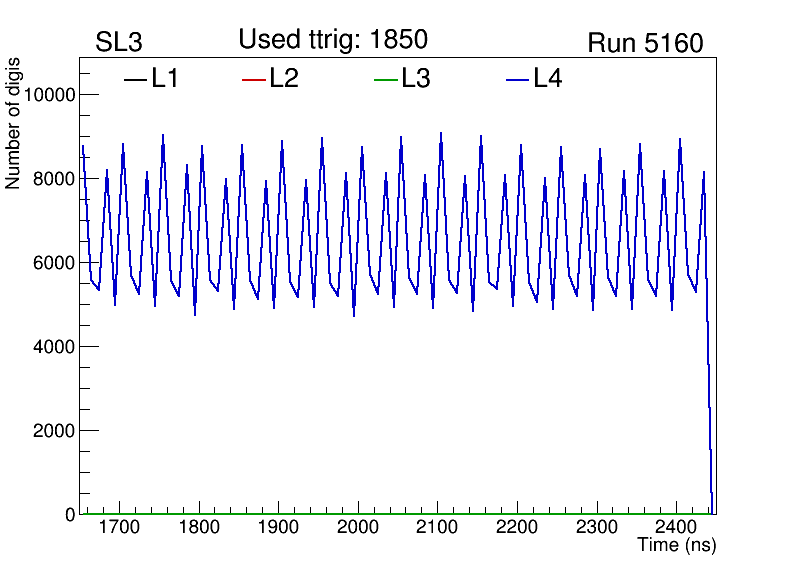This screenshot has width=796, height=572.
Task: Select the L4 legend text label
Action: click(548, 79)
